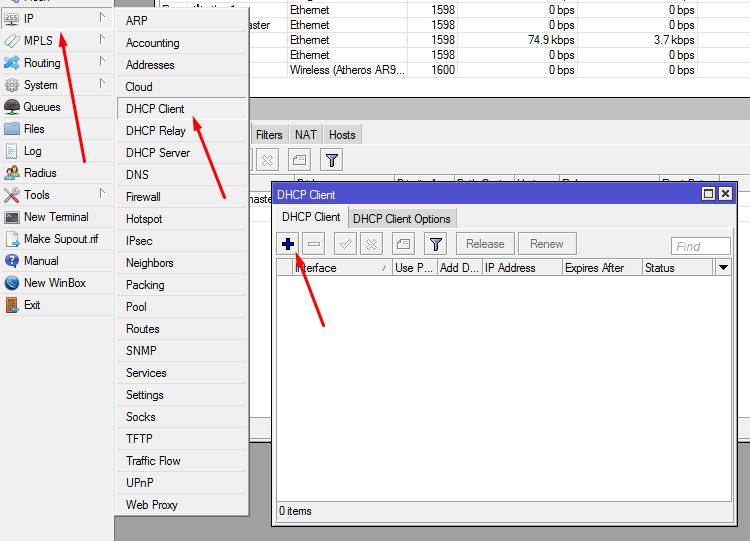Click the filter funnel icon in DHCP Client

point(435,244)
